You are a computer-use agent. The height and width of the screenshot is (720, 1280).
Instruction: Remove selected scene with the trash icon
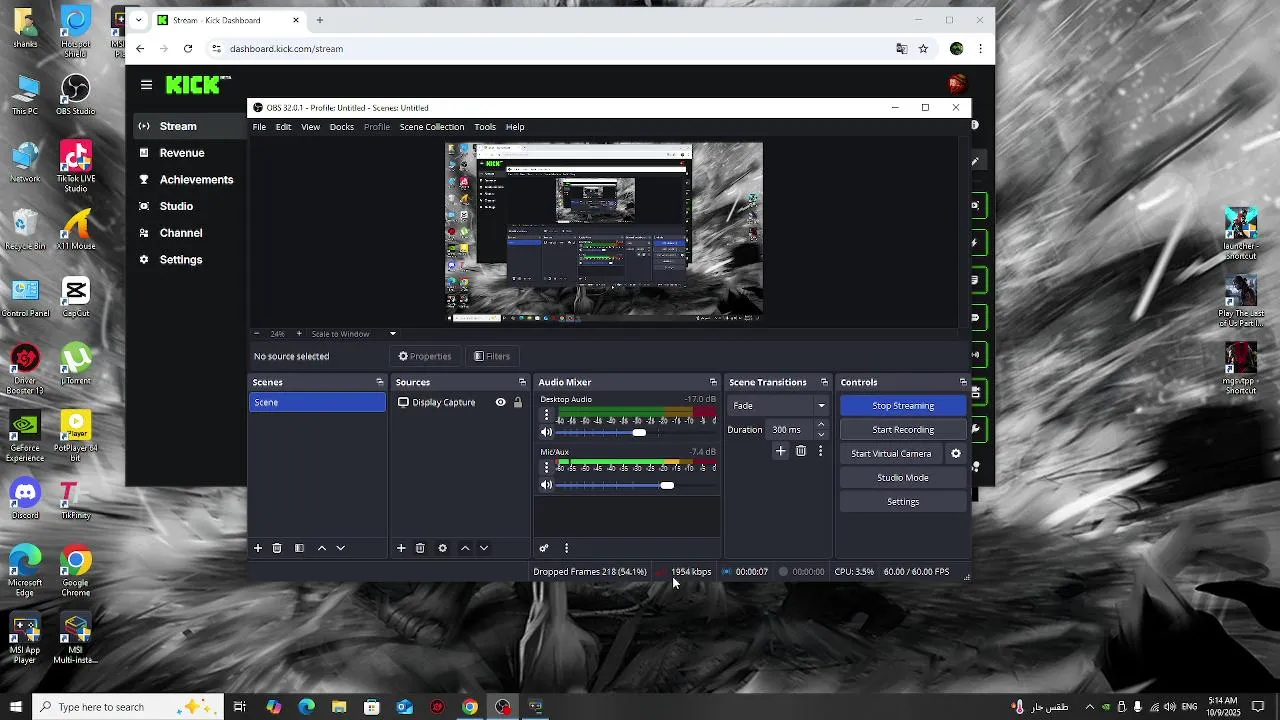[x=277, y=548]
